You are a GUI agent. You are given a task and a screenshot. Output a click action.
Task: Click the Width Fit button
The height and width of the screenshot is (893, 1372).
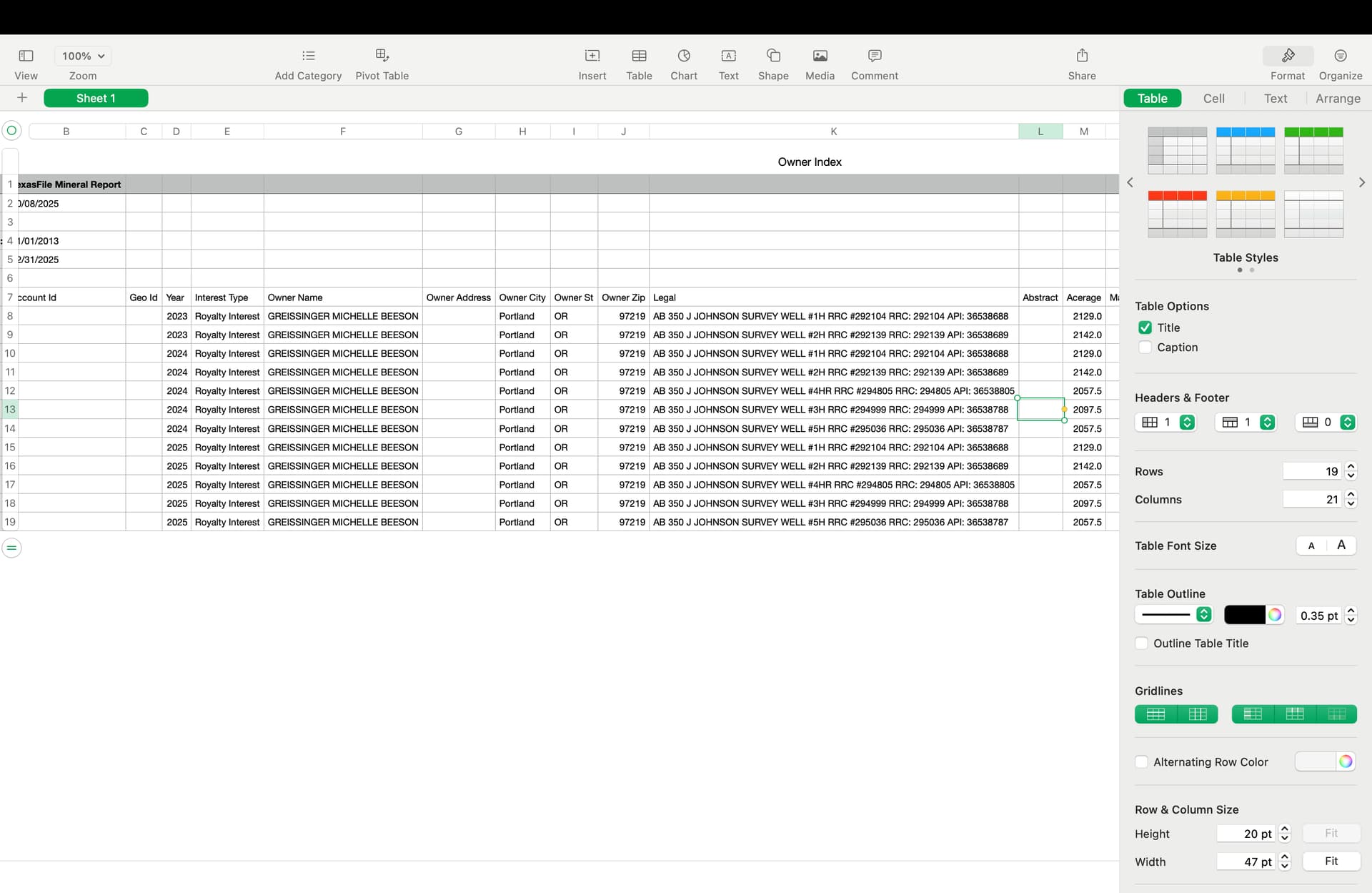coord(1331,862)
